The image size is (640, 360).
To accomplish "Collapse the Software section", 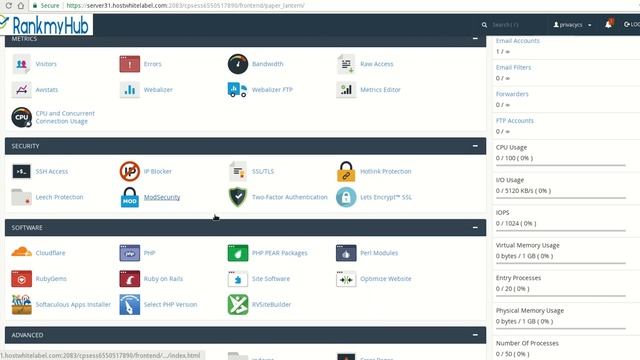I will pyautogui.click(x=475, y=227).
